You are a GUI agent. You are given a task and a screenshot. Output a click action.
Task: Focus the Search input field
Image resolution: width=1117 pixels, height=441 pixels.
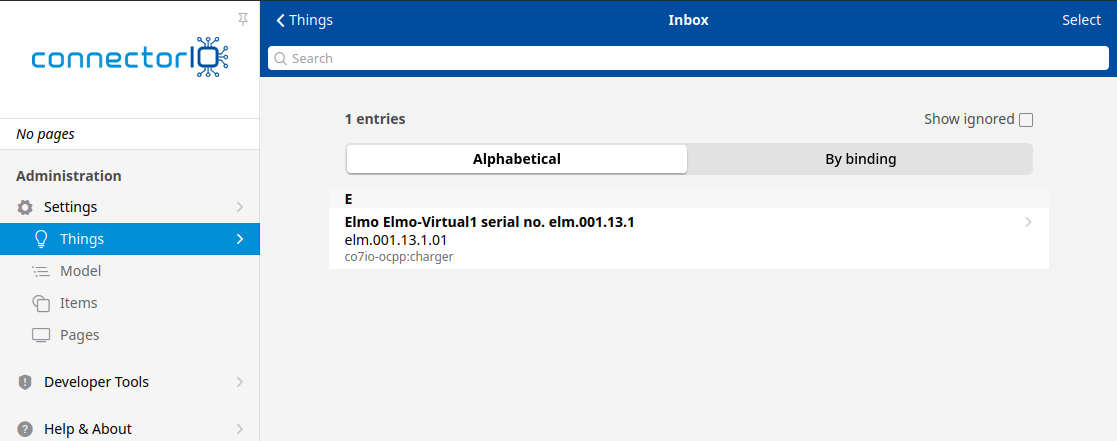tap(688, 59)
